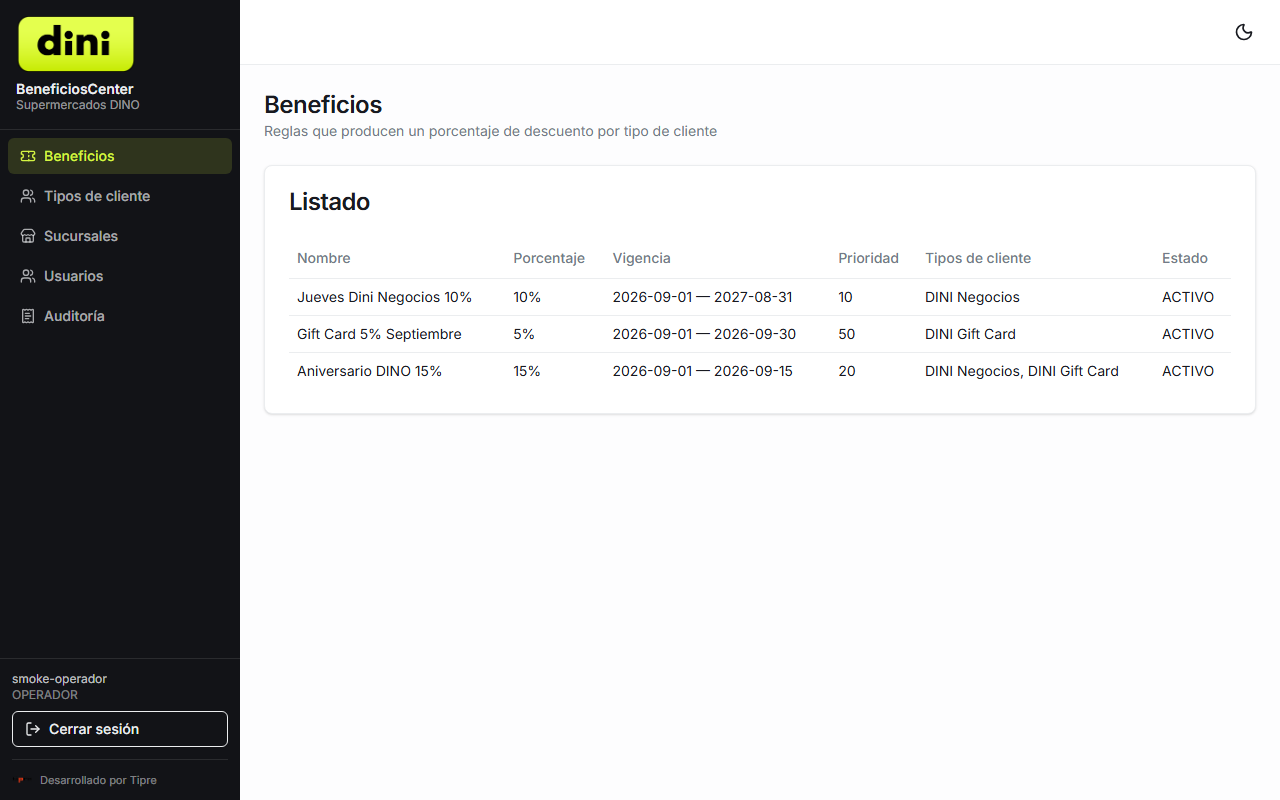Click ACTIVO status of Aniversario DINO 15%
1280x800 pixels.
tap(1188, 371)
